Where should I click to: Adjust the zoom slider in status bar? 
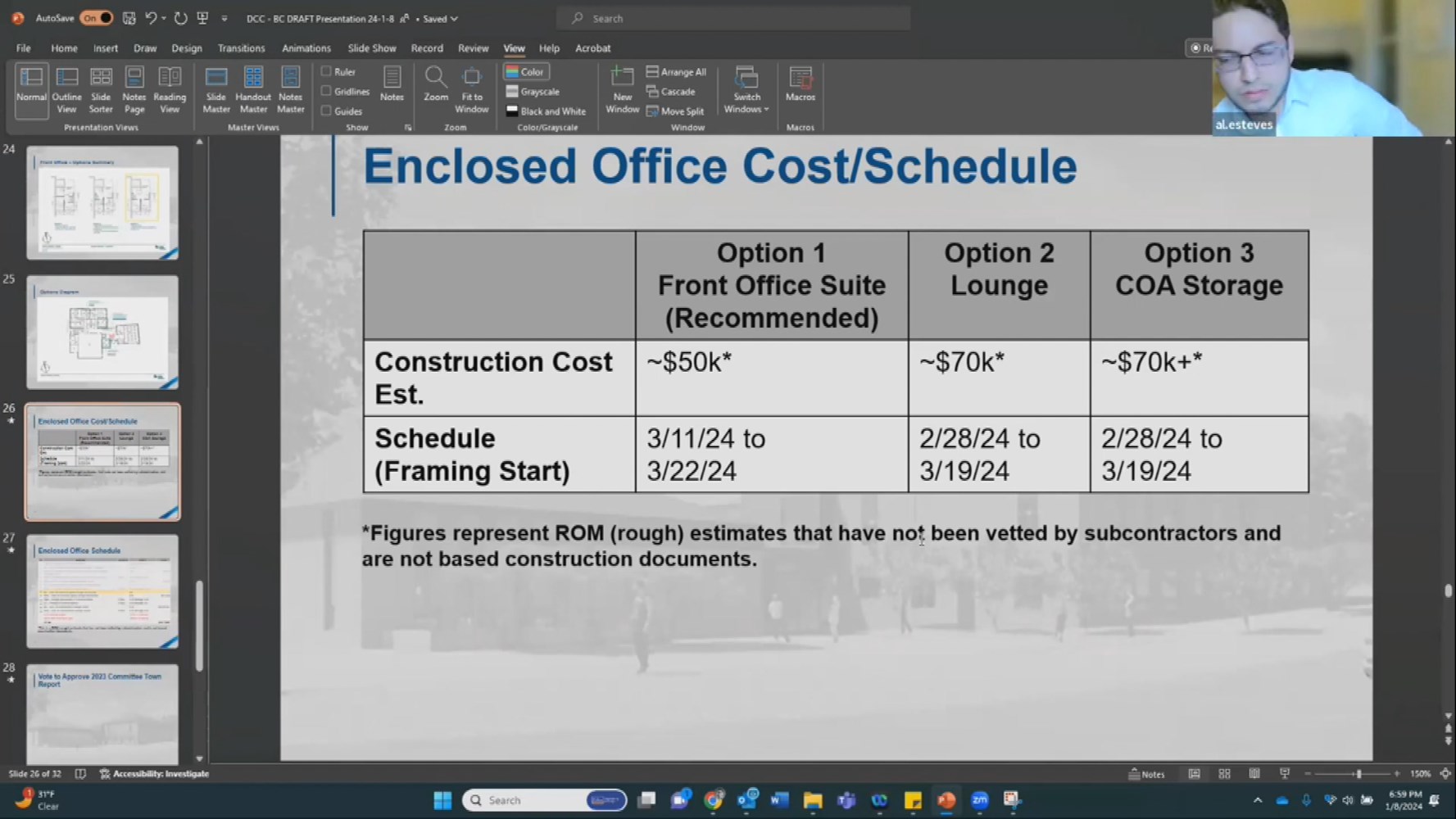(1358, 774)
